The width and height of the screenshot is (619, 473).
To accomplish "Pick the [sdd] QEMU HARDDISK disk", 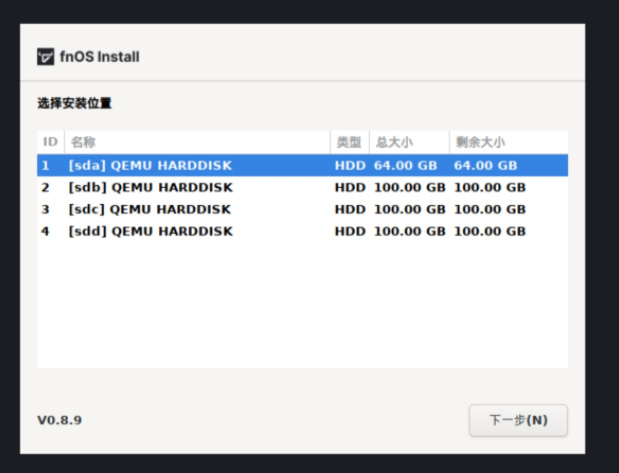I will pos(150,231).
